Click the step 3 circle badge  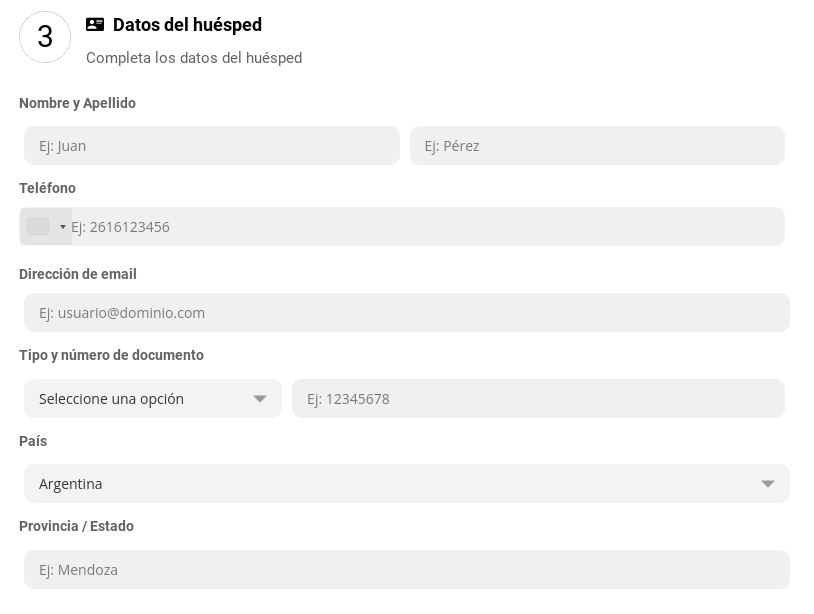point(45,37)
